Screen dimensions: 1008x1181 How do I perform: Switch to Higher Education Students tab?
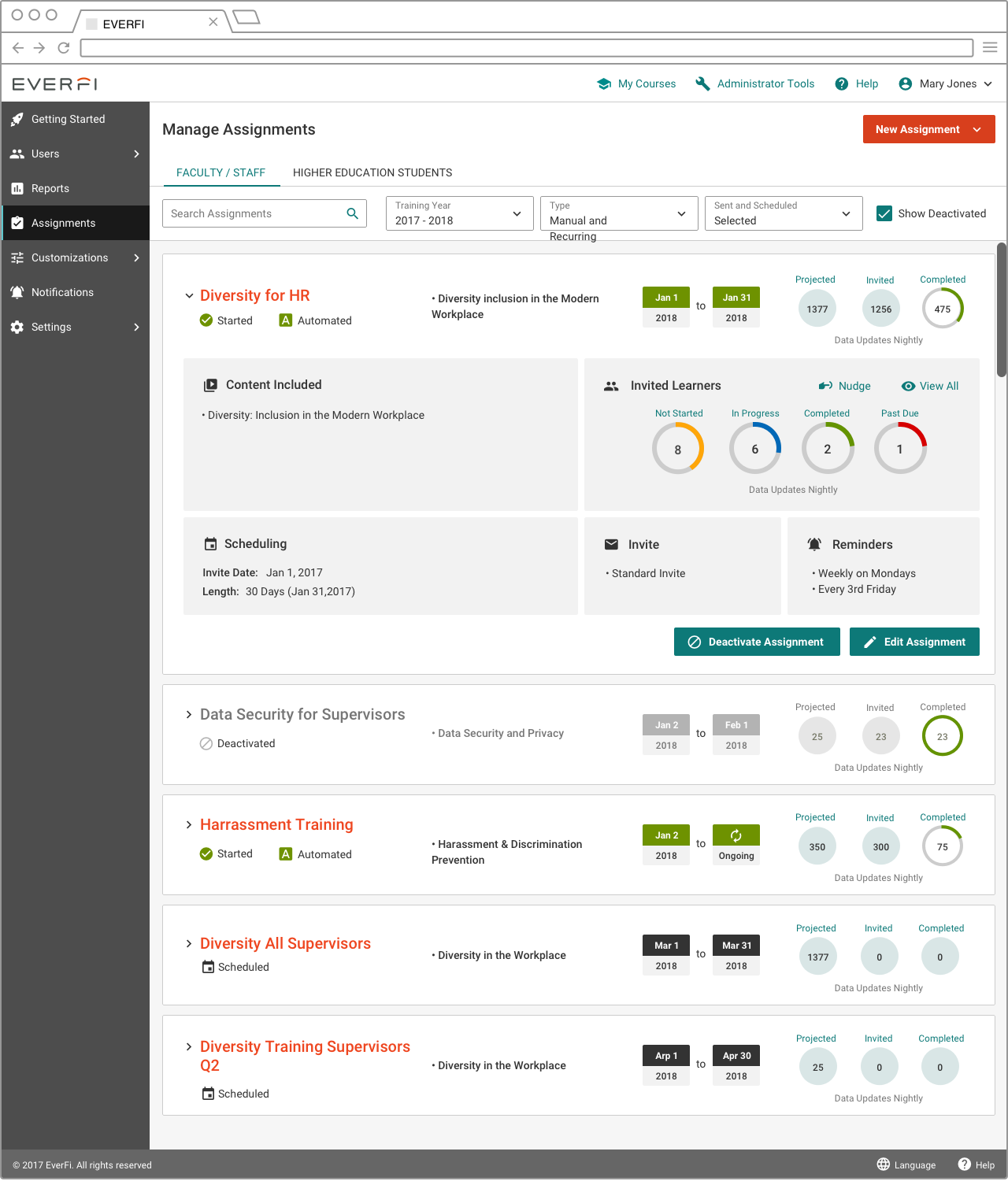click(372, 172)
